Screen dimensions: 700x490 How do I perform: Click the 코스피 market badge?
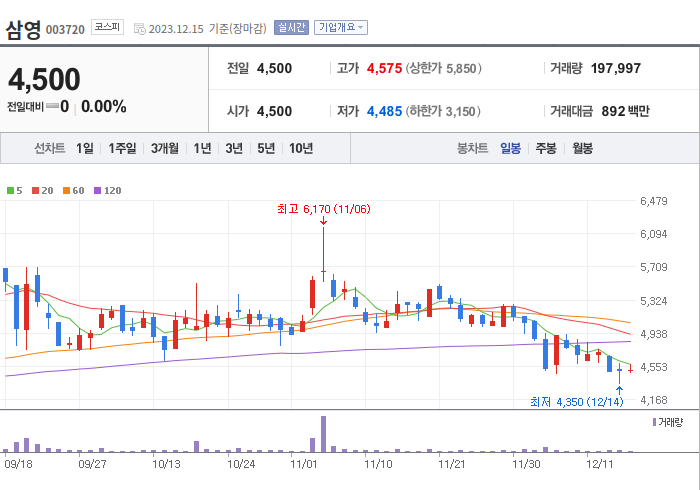point(107,27)
